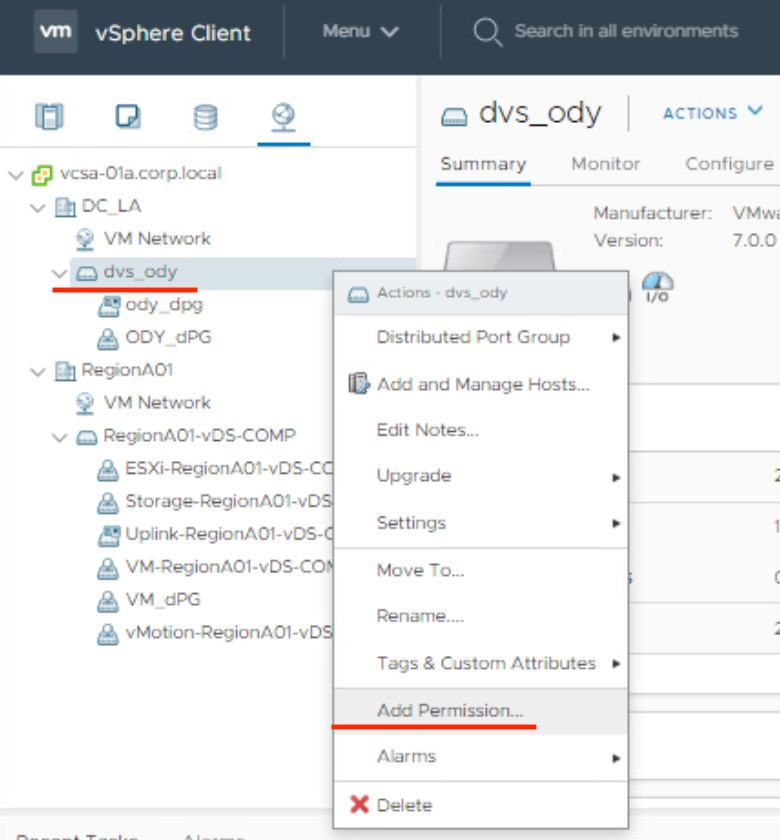Click the RegionA01 datacenter icon
The image size is (780, 840).
point(65,371)
